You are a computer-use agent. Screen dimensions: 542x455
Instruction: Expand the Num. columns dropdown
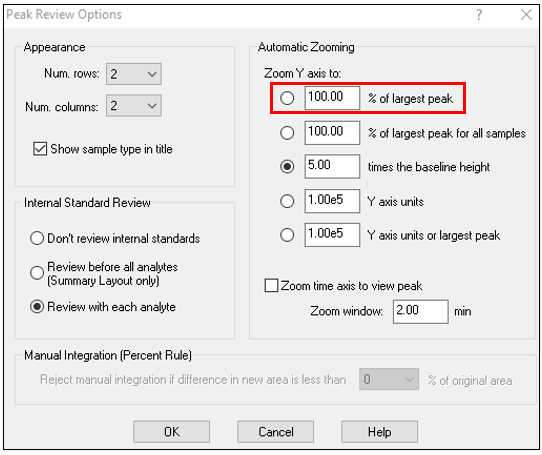click(133, 106)
